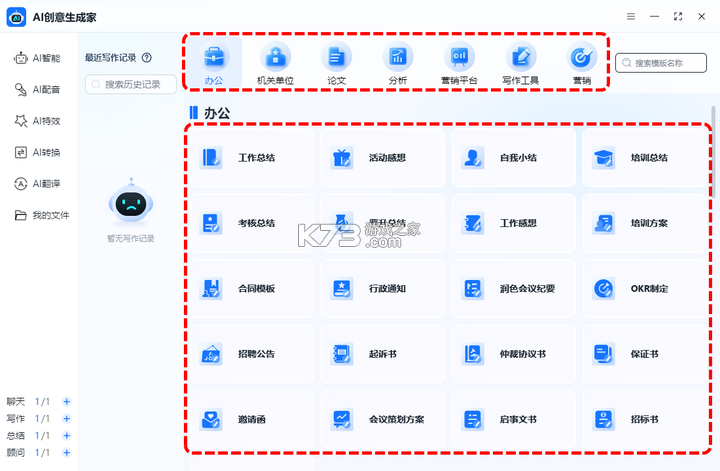Select the 润色会议纪要 template
The width and height of the screenshot is (720, 471).
pyautogui.click(x=513, y=289)
